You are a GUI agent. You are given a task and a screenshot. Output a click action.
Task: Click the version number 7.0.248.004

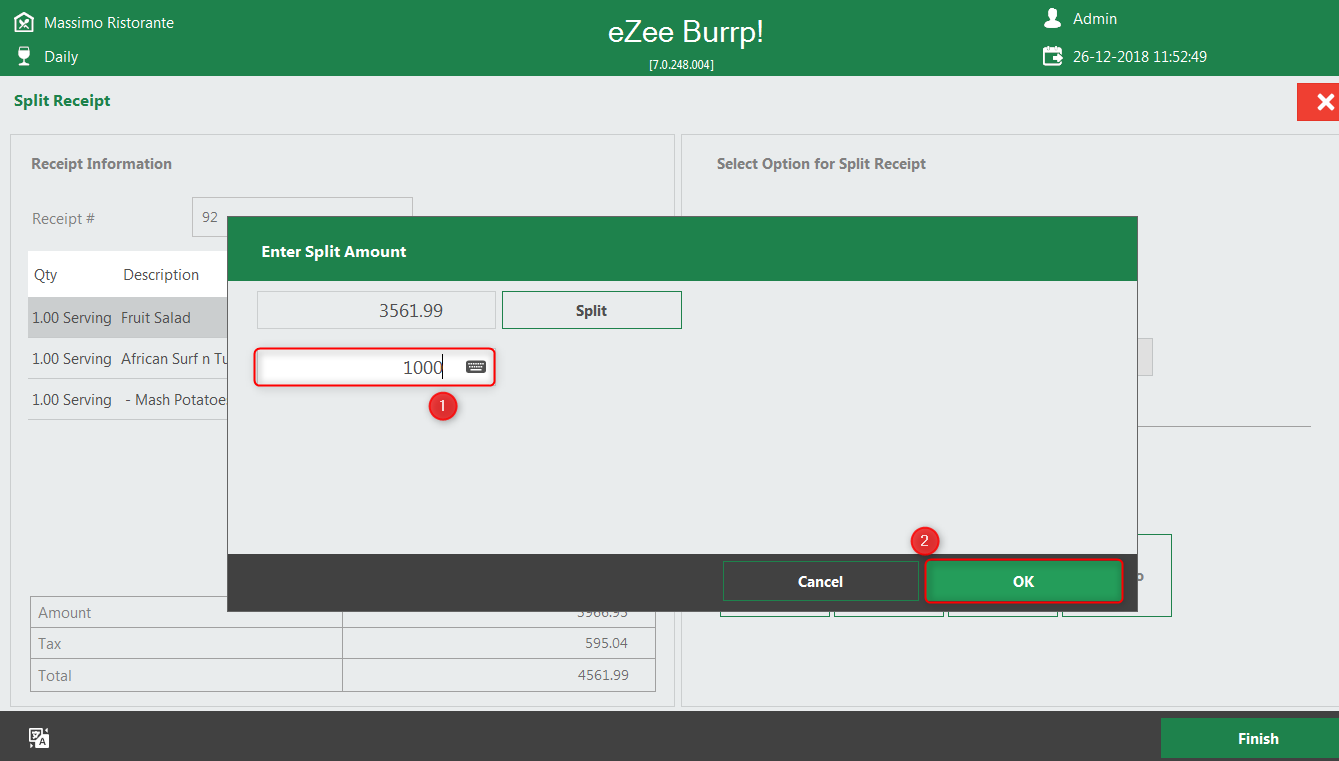pos(681,64)
